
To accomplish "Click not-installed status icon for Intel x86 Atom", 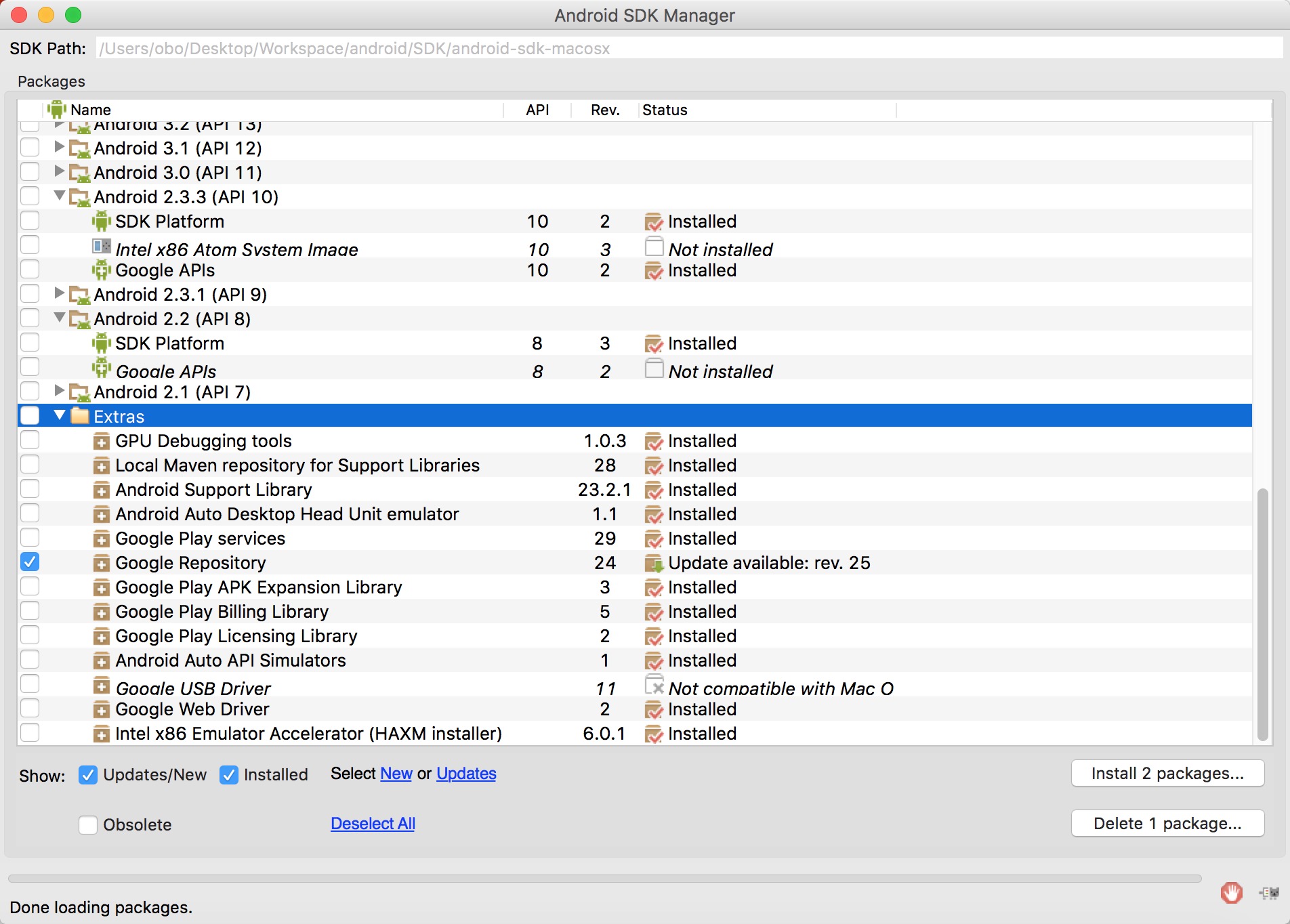I will [654, 247].
